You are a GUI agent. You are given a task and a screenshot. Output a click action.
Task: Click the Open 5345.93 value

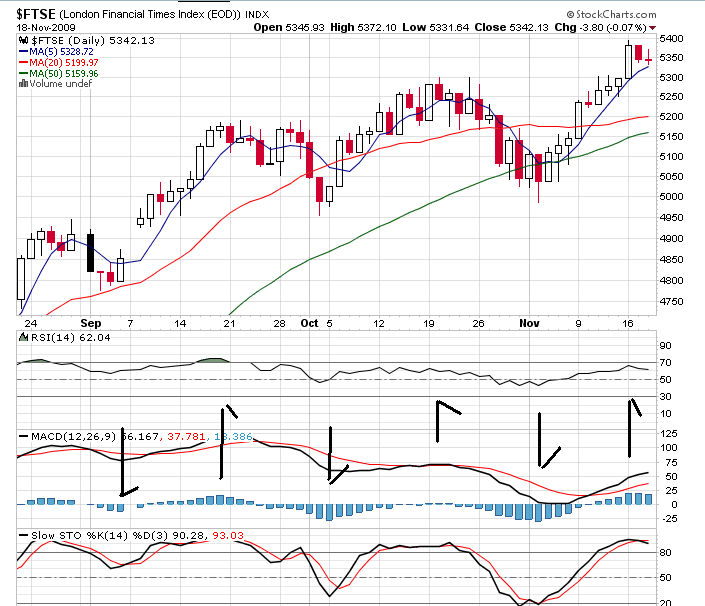pyautogui.click(x=289, y=27)
